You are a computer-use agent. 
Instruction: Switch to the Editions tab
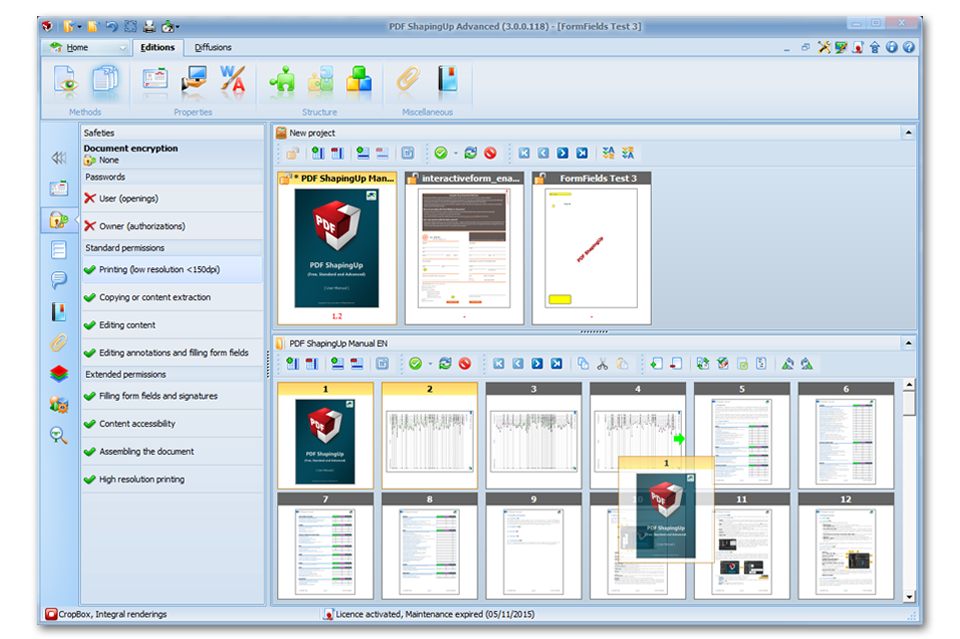tap(157, 48)
